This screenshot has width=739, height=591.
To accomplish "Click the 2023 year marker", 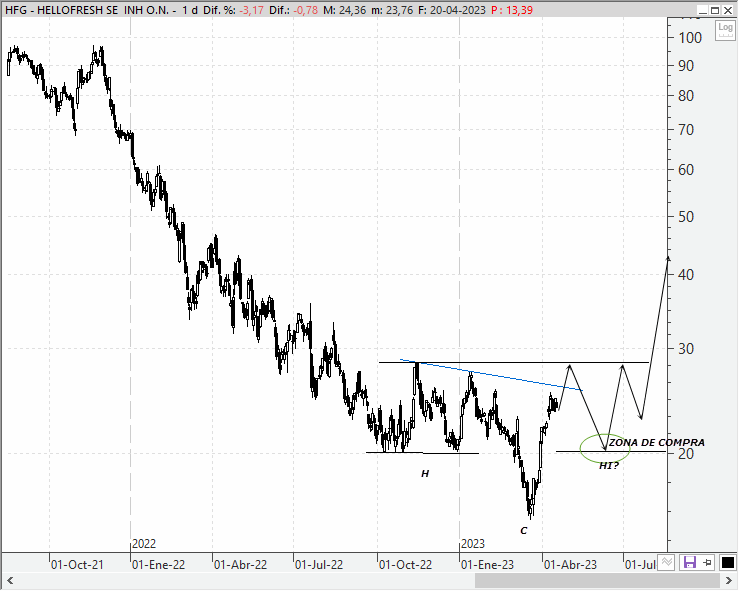I will click(x=473, y=544).
